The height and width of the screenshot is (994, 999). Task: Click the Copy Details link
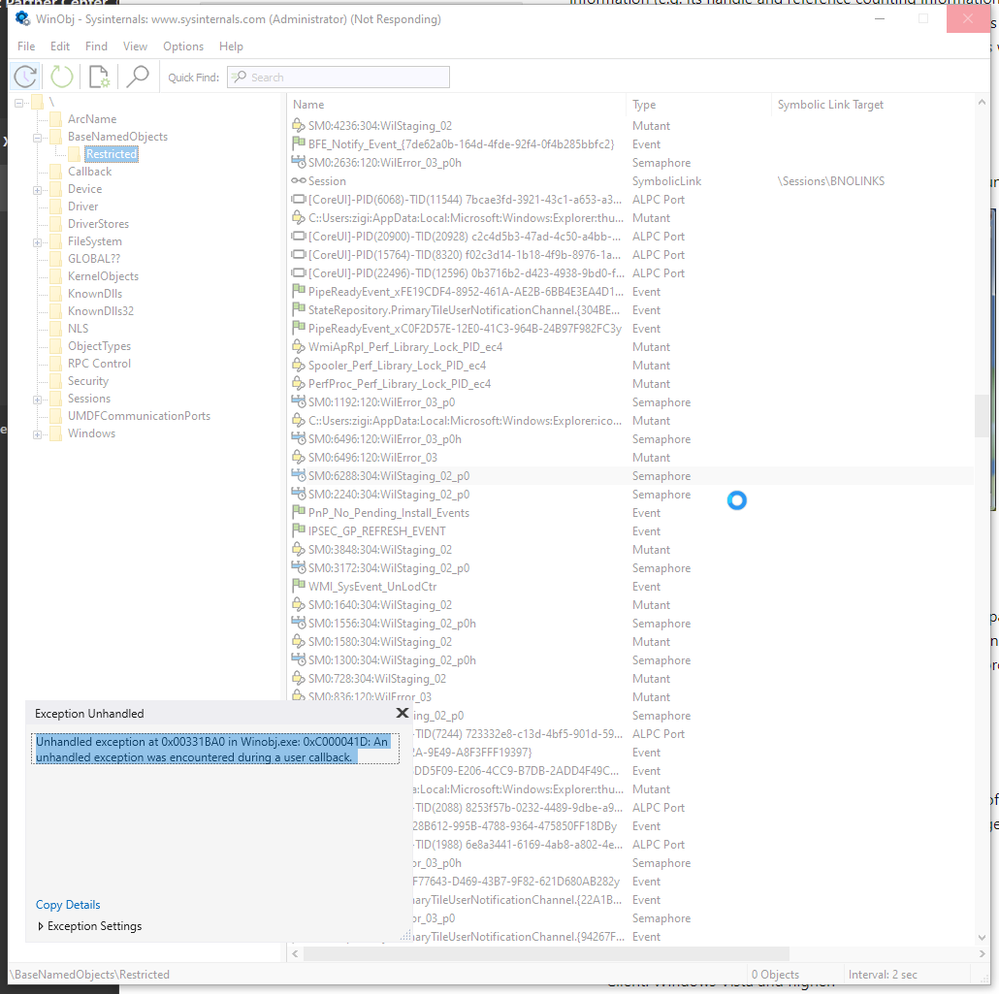68,905
